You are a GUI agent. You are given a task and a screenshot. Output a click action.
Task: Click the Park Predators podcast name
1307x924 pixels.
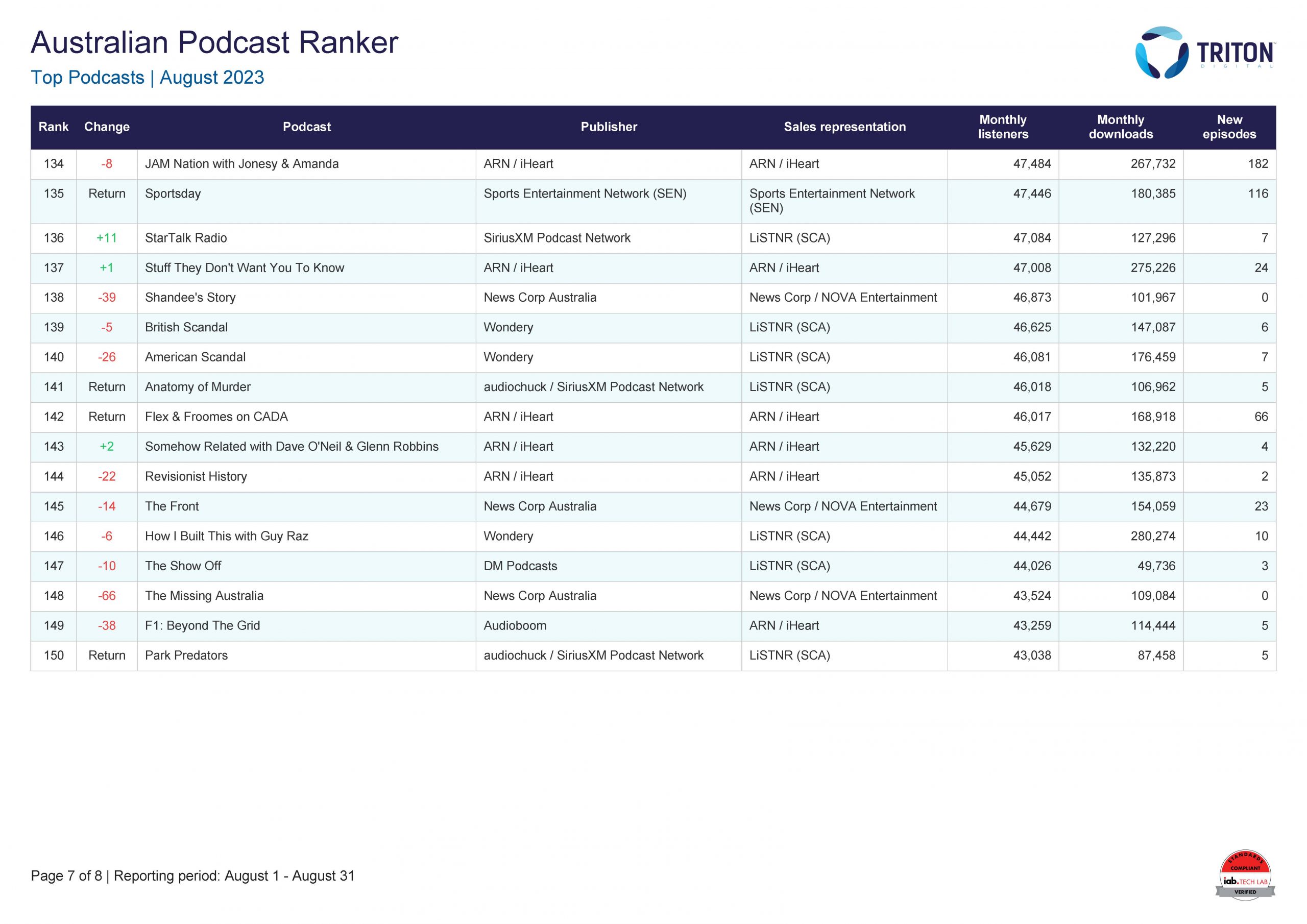[x=186, y=655]
